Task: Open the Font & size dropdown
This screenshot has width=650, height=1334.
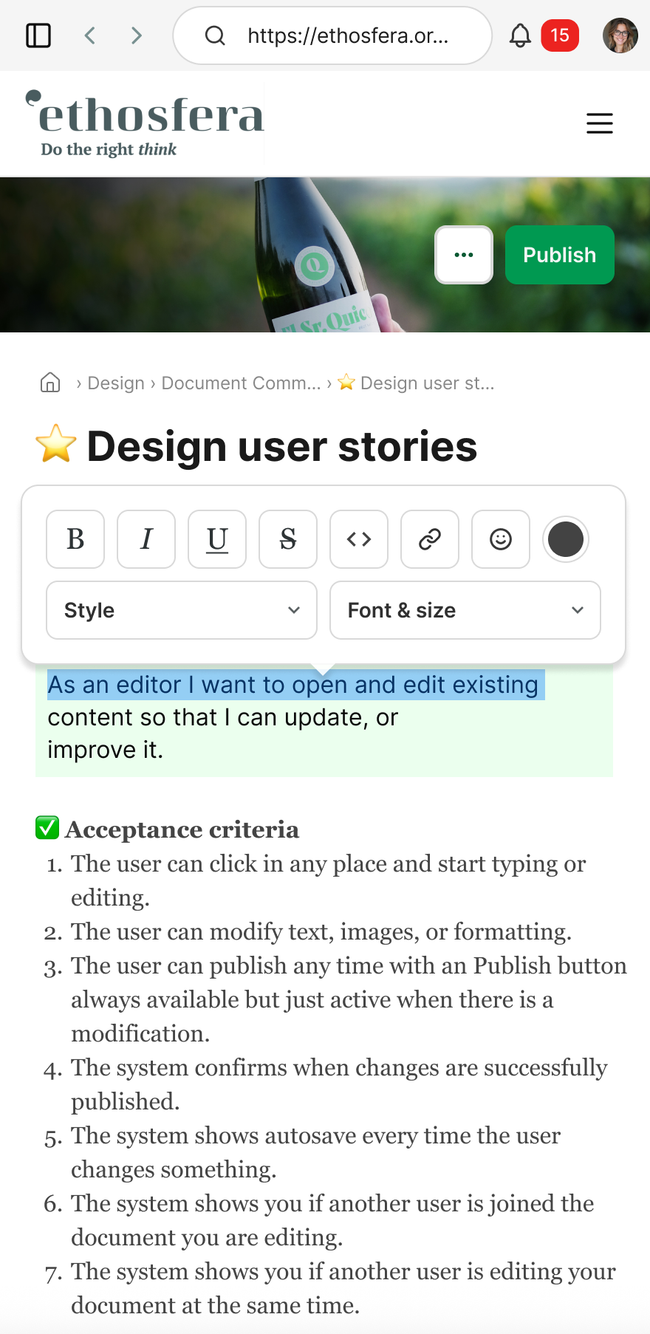Action: (465, 610)
